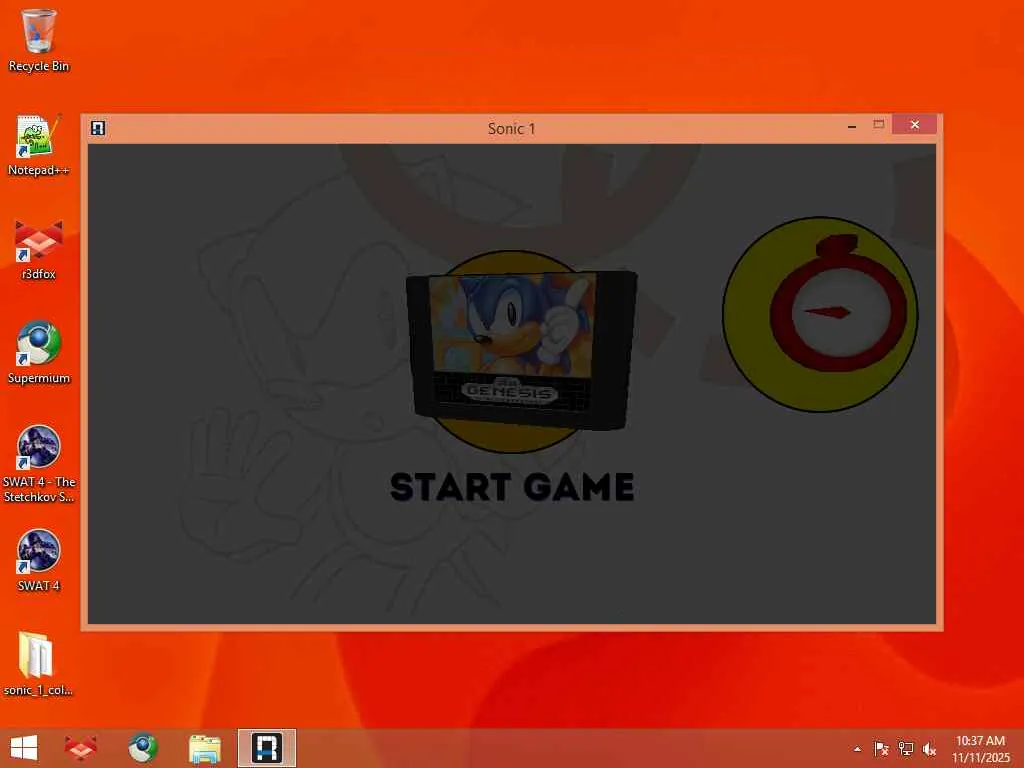Click the muted speaker volume icon

pyautogui.click(x=929, y=749)
